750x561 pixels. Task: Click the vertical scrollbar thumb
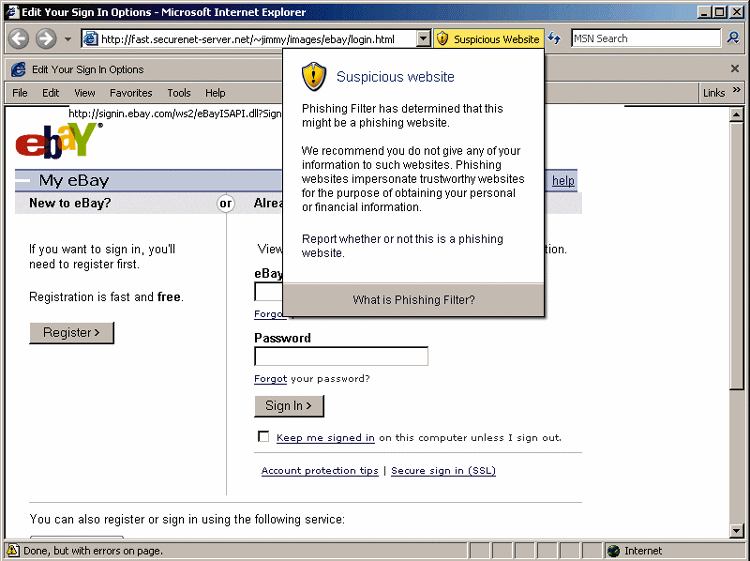click(736, 255)
